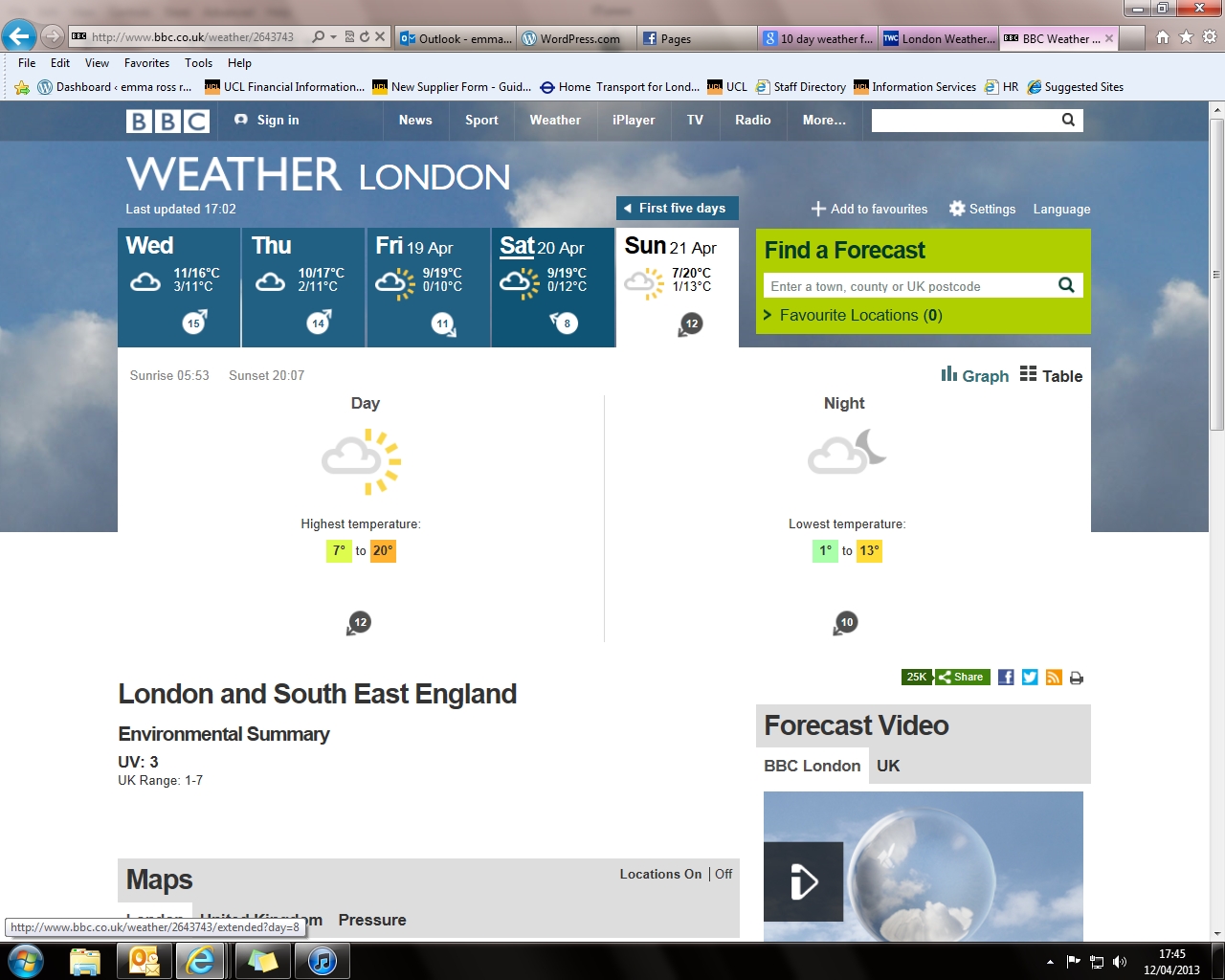
Task: Click the browser forward arrow
Action: [53, 37]
